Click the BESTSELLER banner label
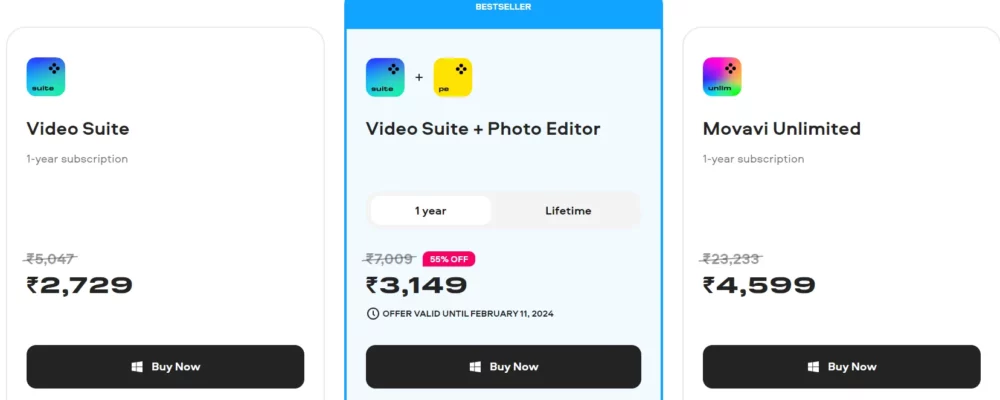This screenshot has width=1000, height=400. coord(503,7)
